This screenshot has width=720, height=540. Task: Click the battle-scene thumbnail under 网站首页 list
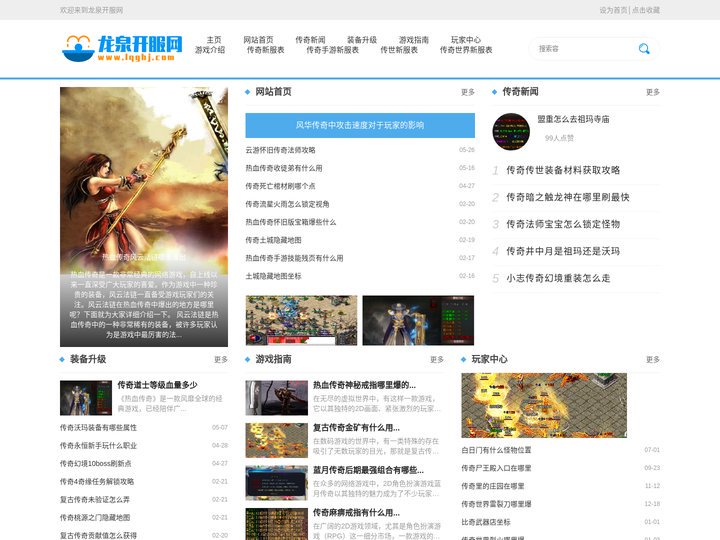[x=301, y=320]
